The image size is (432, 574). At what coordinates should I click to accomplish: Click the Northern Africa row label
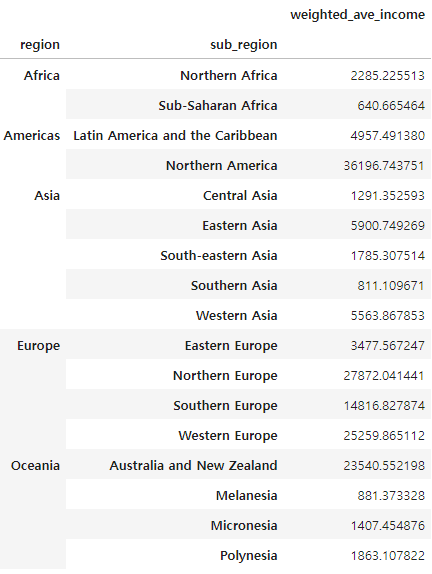tap(229, 75)
